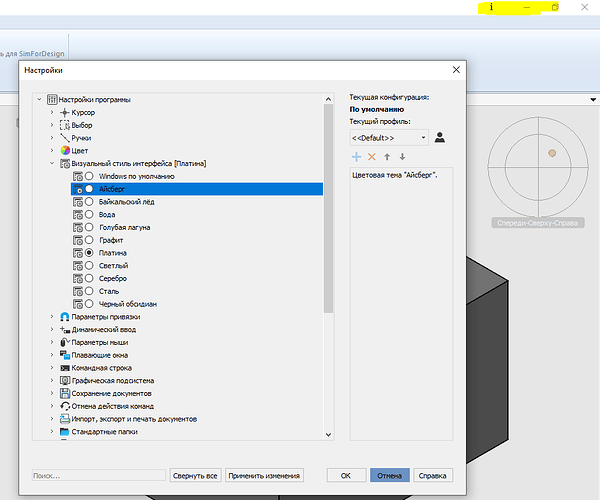Expand the Выбор tree node
The image size is (600, 500).
click(x=52, y=125)
